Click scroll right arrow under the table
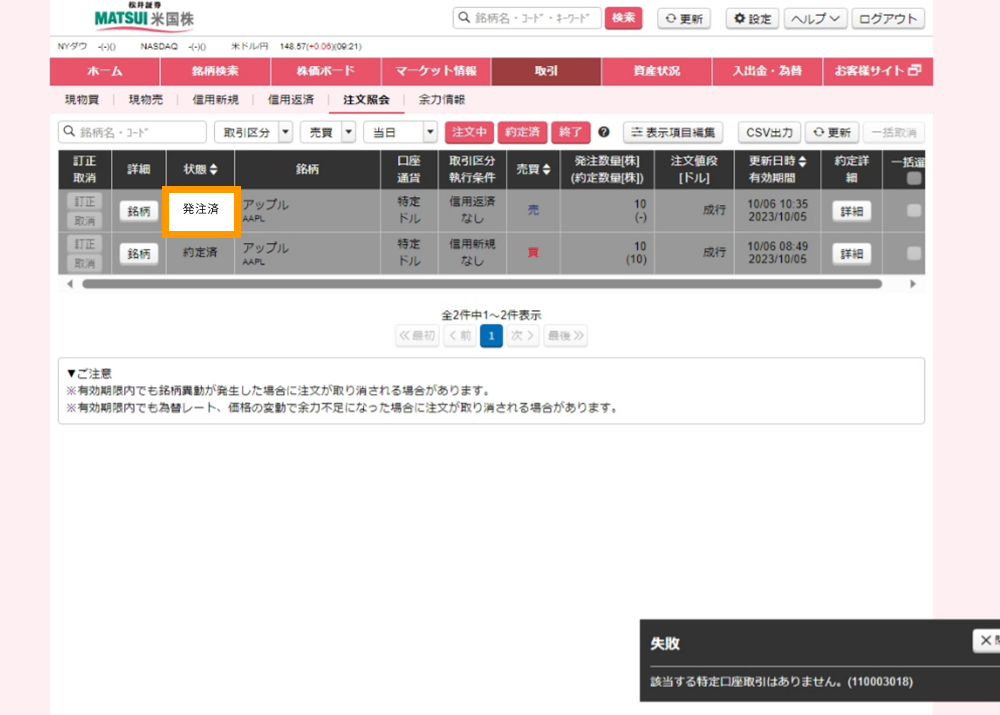1000x715 pixels. pos(913,284)
